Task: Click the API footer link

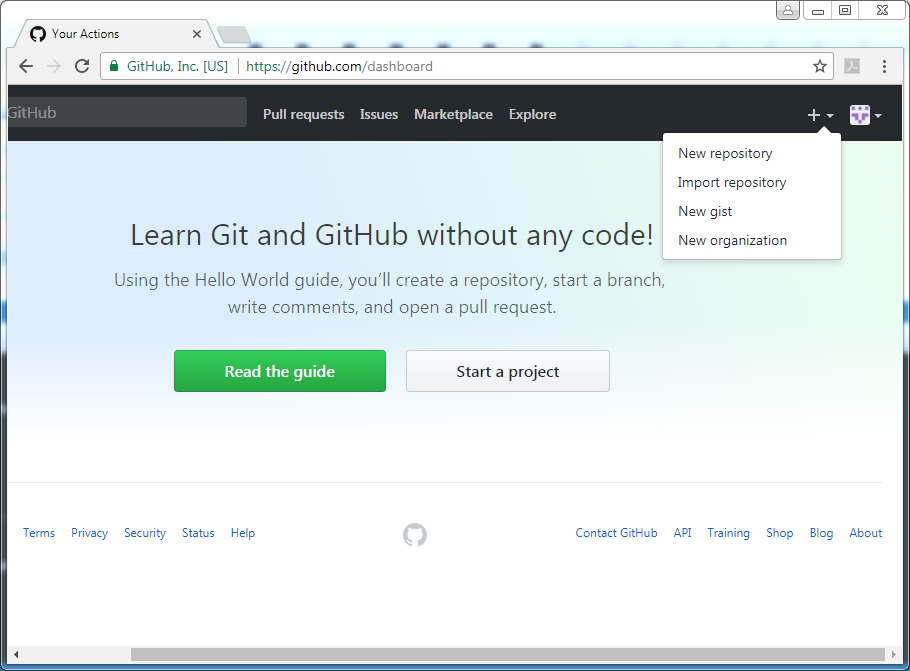Action: coord(682,533)
